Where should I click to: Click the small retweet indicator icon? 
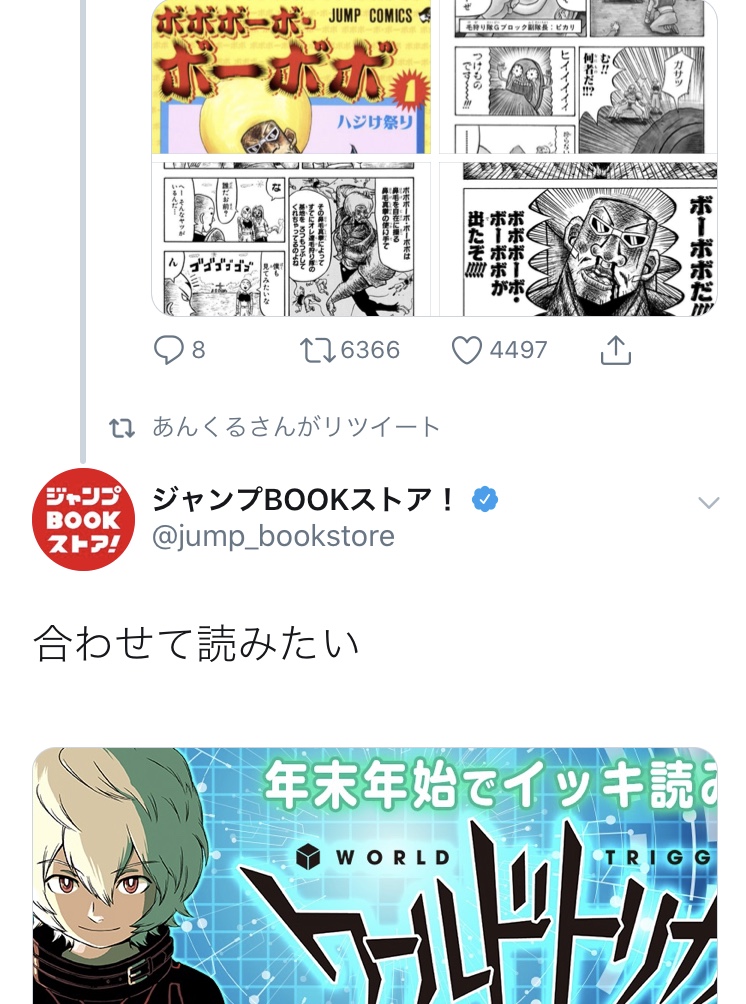coord(122,428)
